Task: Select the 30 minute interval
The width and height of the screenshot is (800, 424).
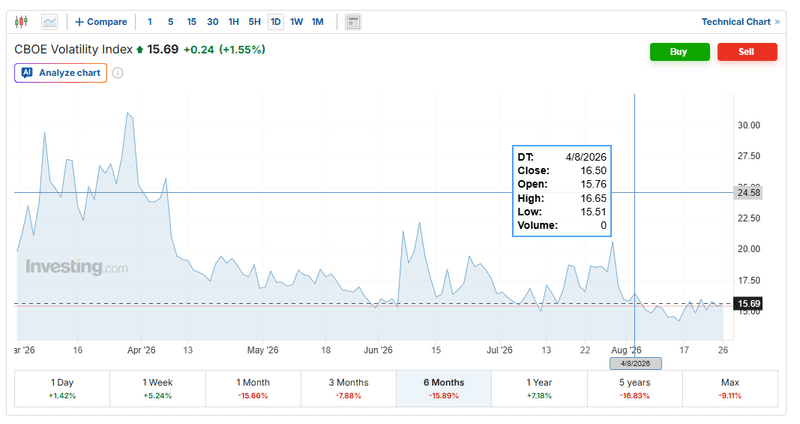Action: (x=213, y=22)
